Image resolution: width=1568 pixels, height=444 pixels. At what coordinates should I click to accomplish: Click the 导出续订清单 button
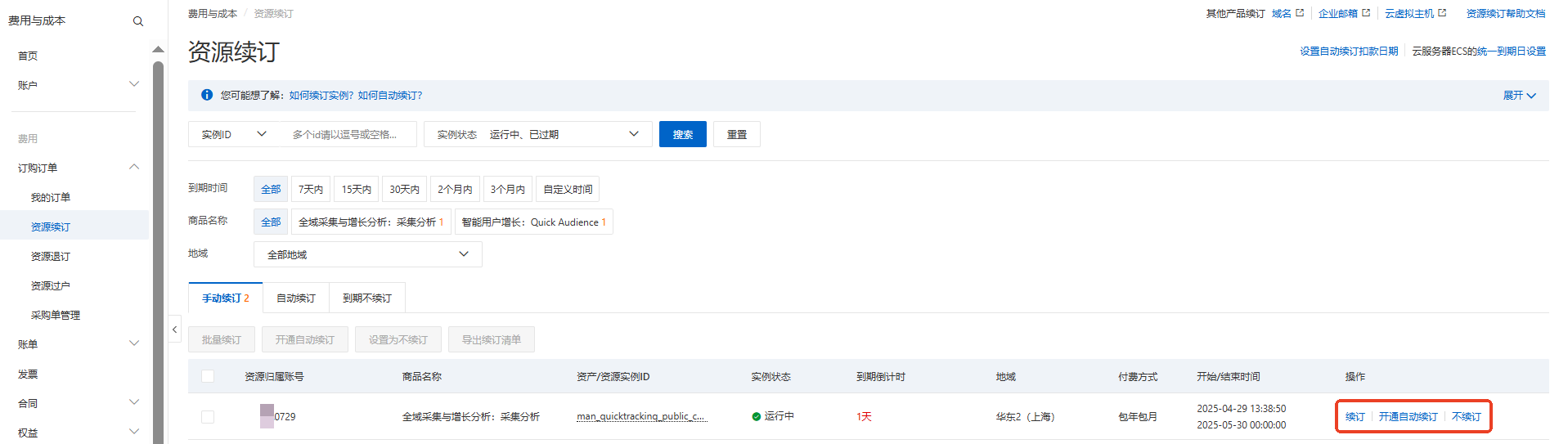[492, 339]
